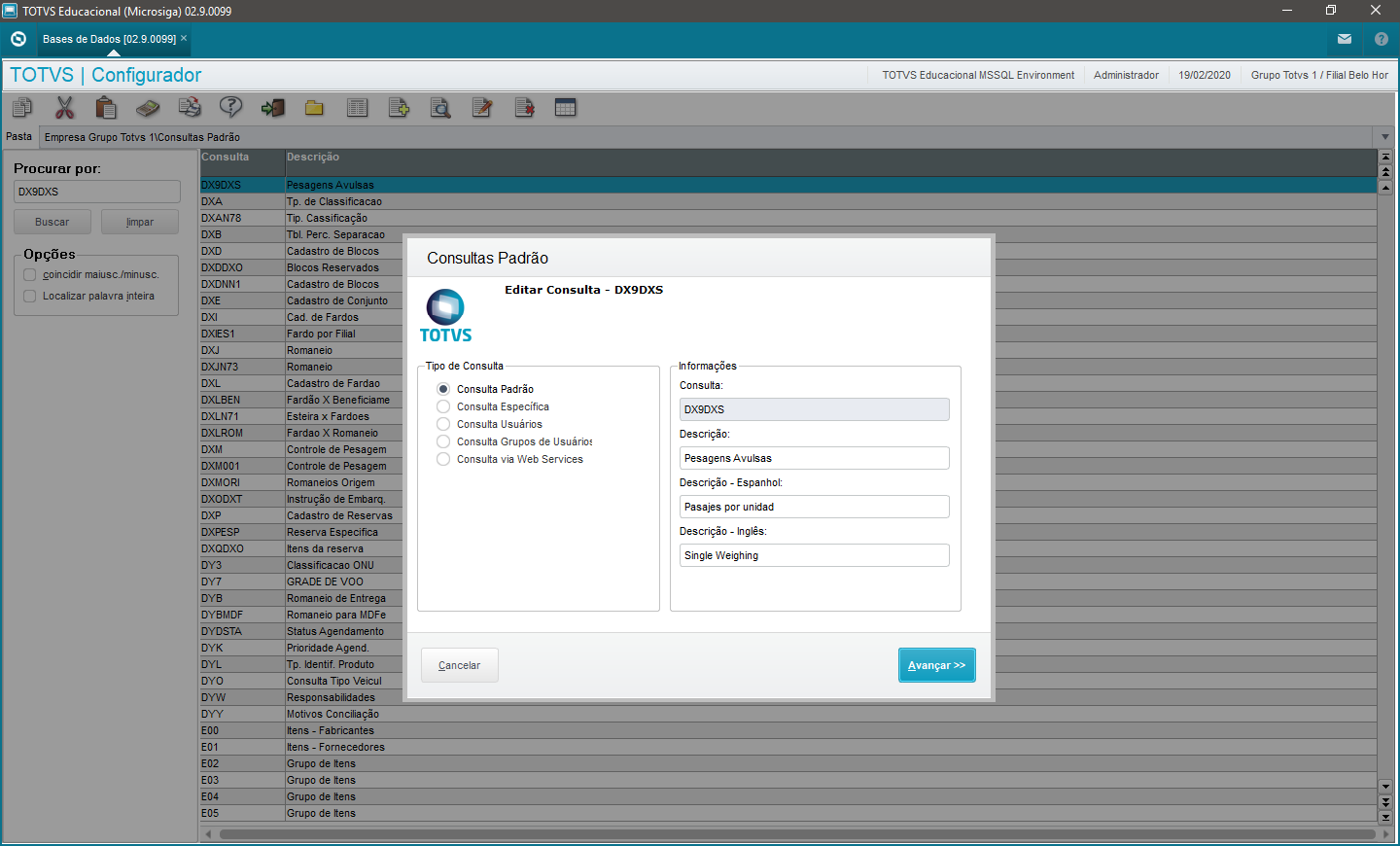Screen dimensions: 1400x846
Task: Click the help icon in top bar
Action: point(1382,39)
